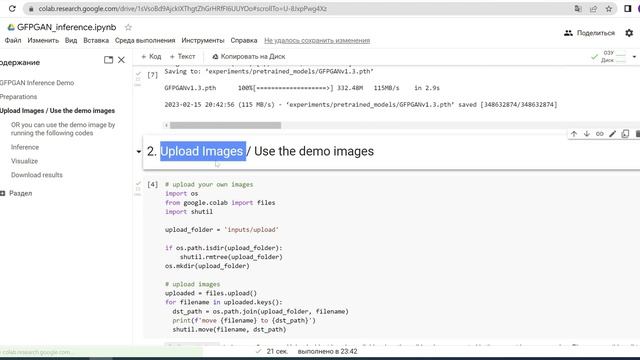Click the highlighted Upload Images heading text
This screenshot has width=640, height=360.
pos(203,151)
